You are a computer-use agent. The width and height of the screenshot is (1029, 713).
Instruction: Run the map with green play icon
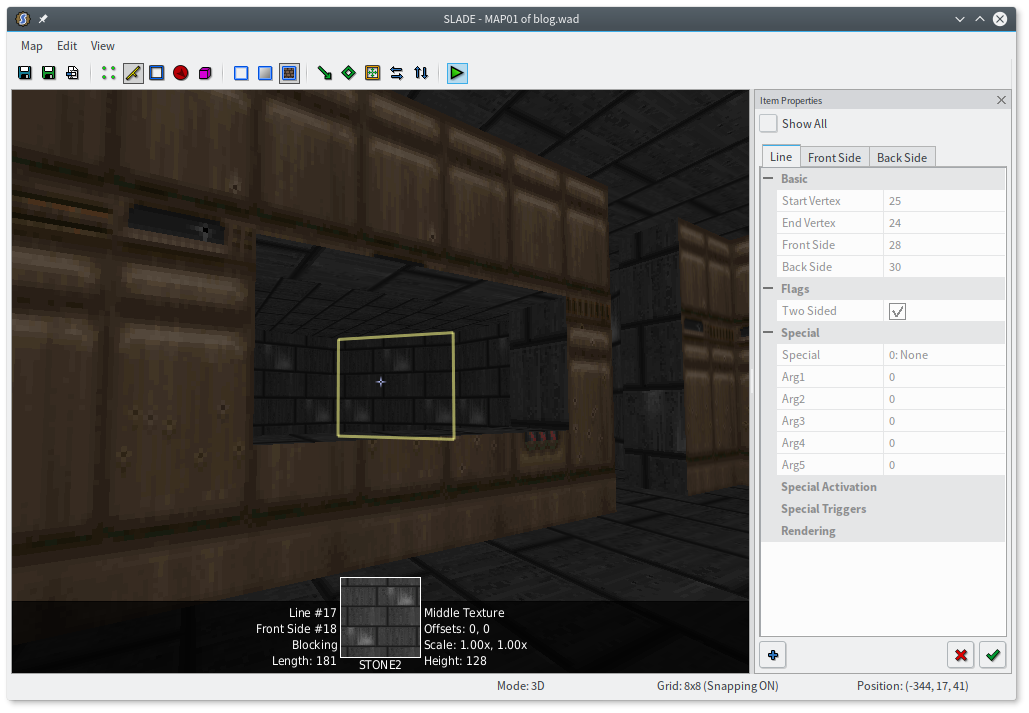[x=457, y=73]
